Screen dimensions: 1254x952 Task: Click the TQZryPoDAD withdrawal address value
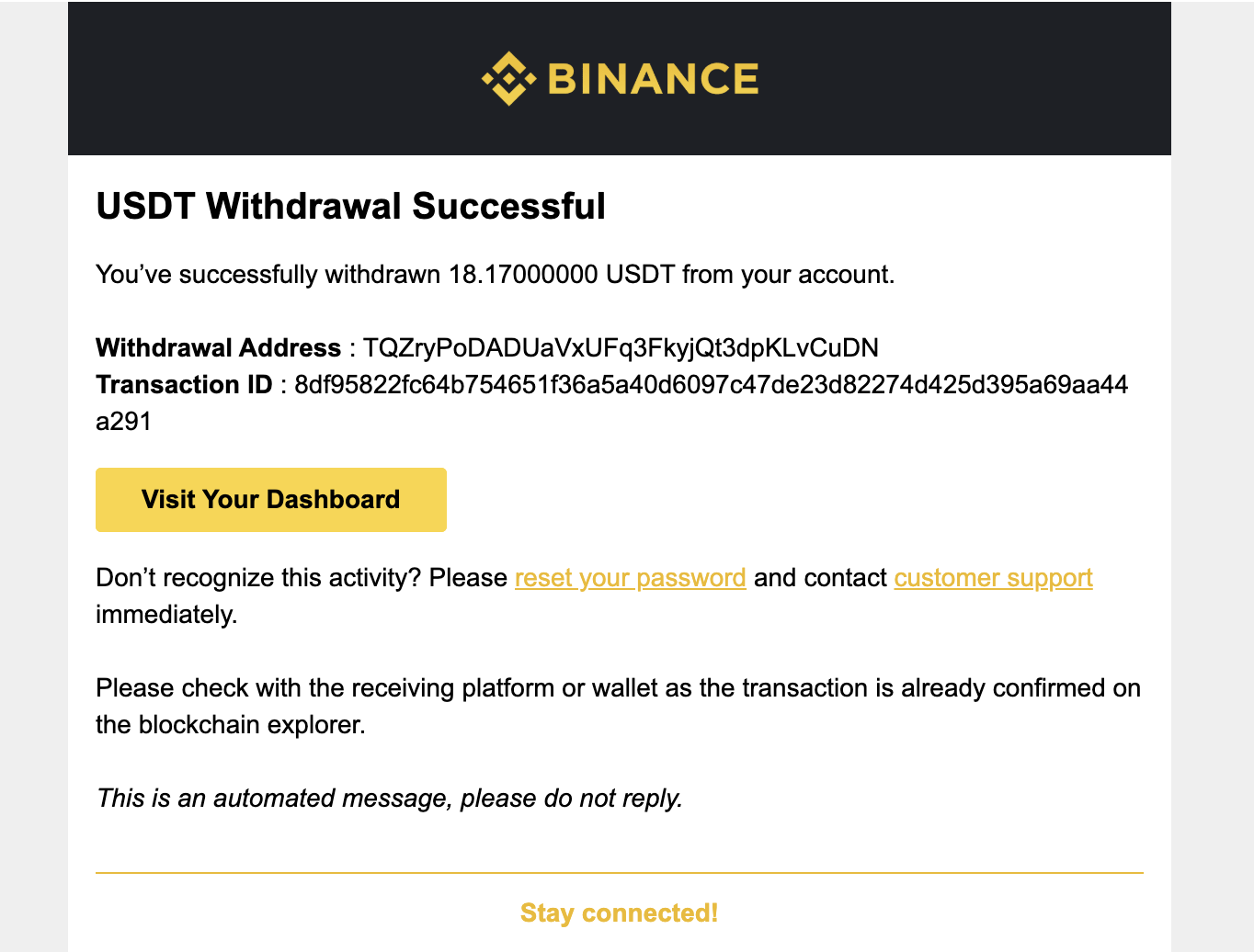click(x=621, y=348)
